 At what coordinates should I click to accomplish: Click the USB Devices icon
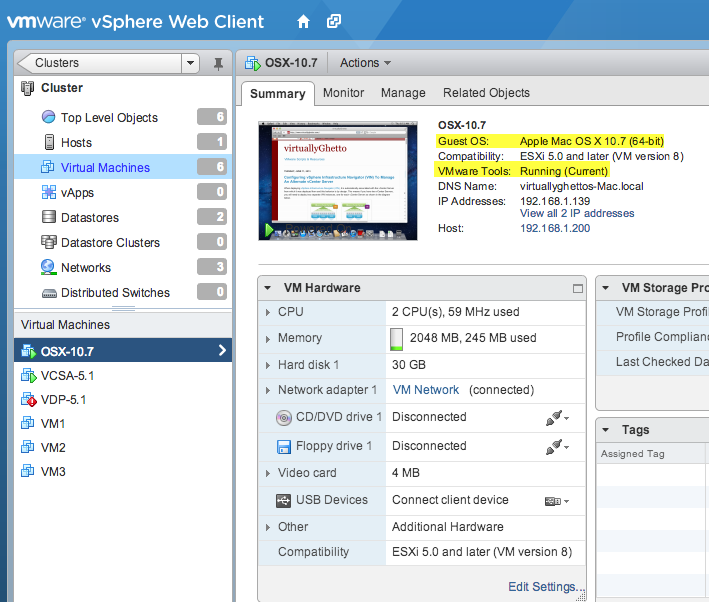pyautogui.click(x=284, y=501)
